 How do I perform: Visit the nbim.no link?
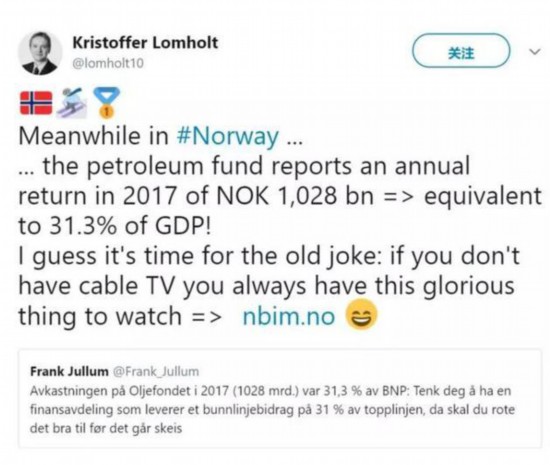[x=289, y=316]
